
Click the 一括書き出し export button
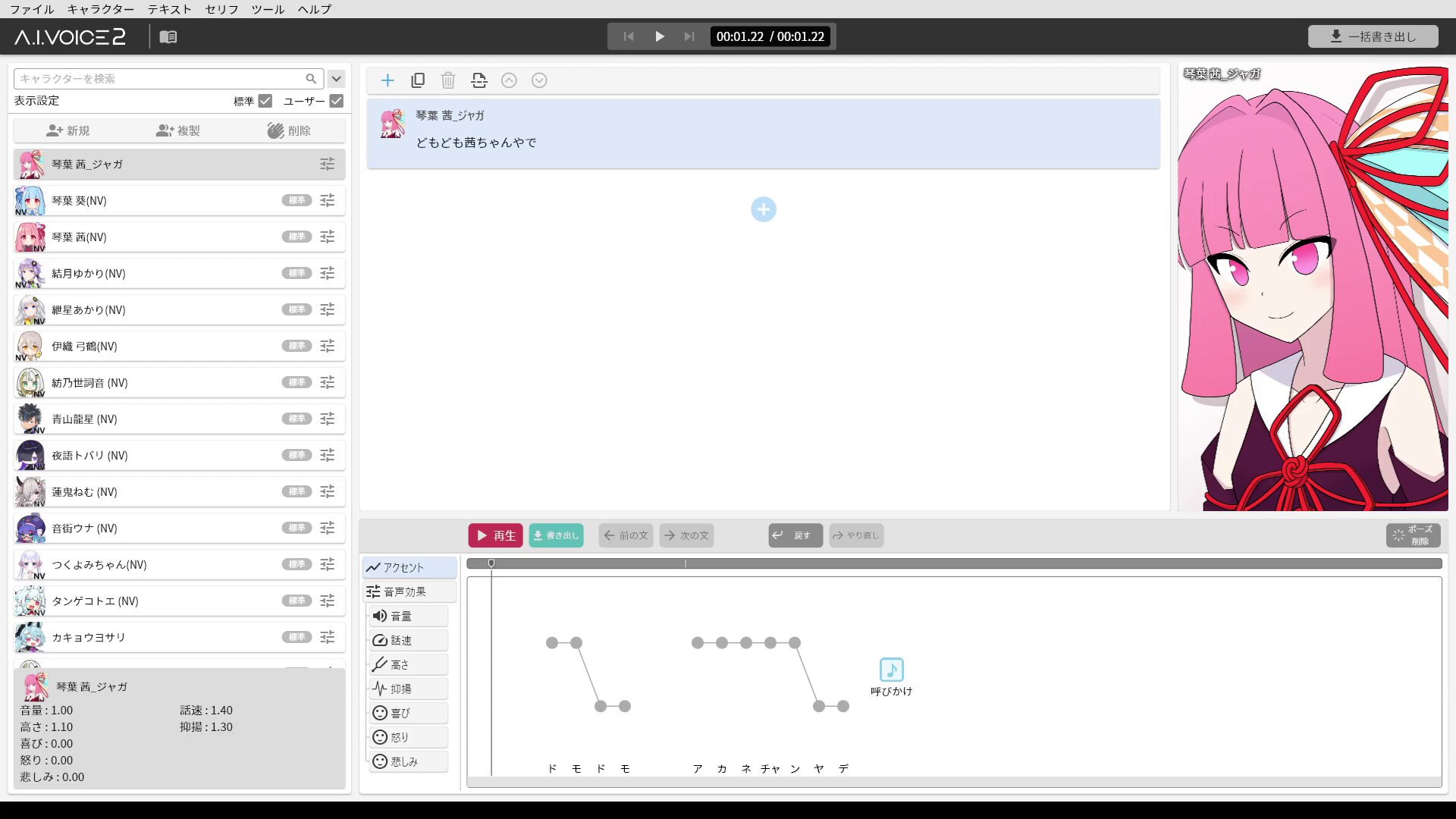(1373, 36)
